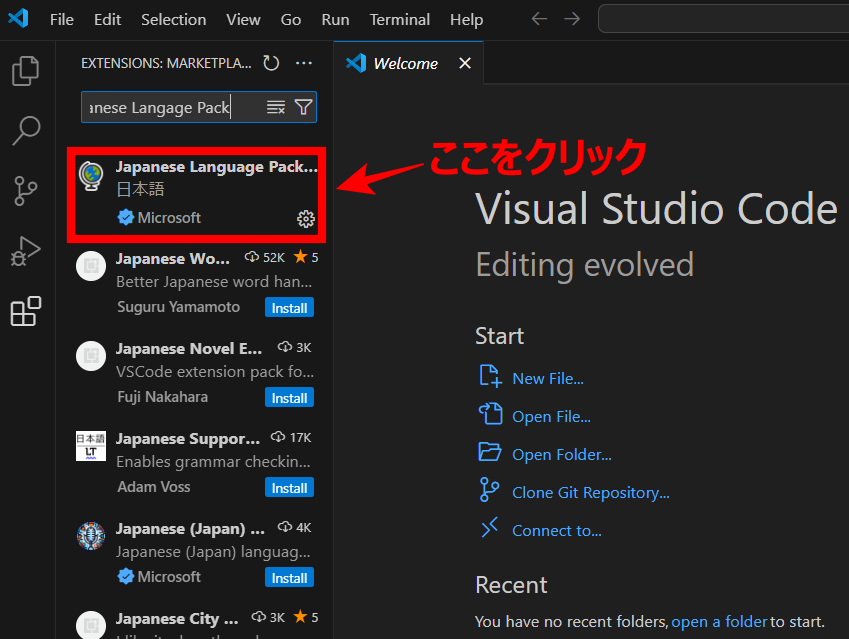Click the Fuji Nakahara publisher name
This screenshot has height=639, width=849.
coord(162,397)
